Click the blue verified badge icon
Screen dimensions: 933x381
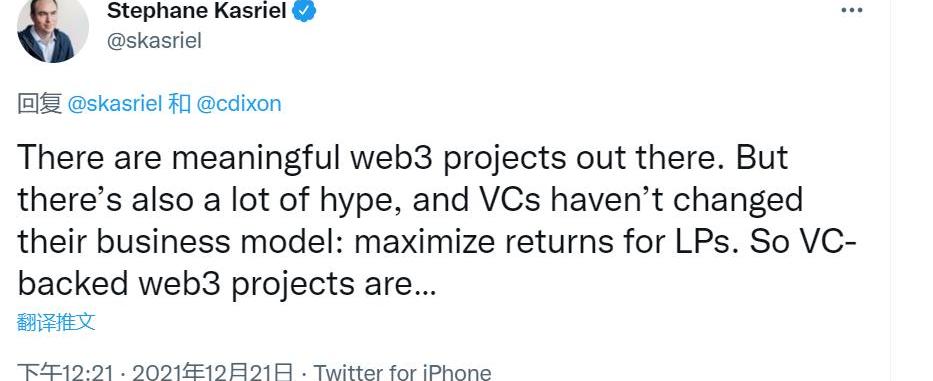[305, 11]
